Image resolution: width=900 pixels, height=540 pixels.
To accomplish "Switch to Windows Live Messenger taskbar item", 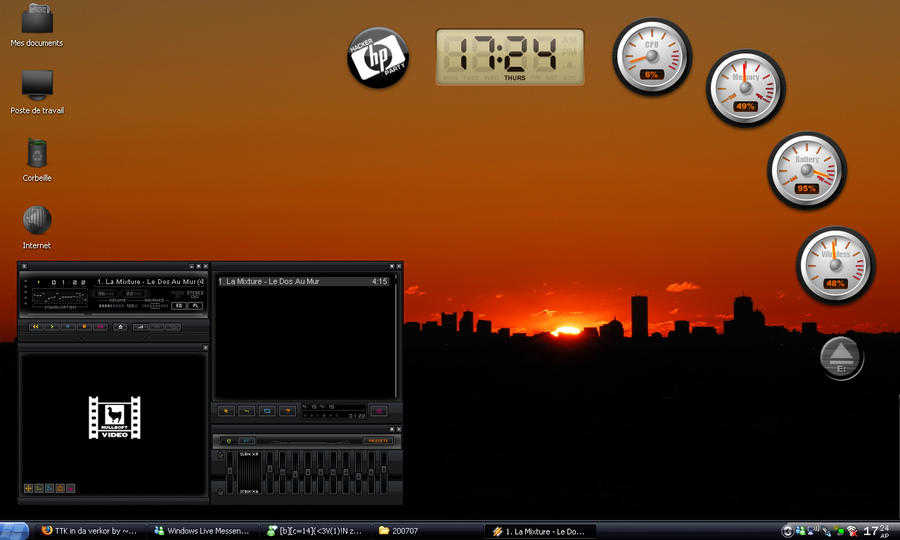I will 201,531.
